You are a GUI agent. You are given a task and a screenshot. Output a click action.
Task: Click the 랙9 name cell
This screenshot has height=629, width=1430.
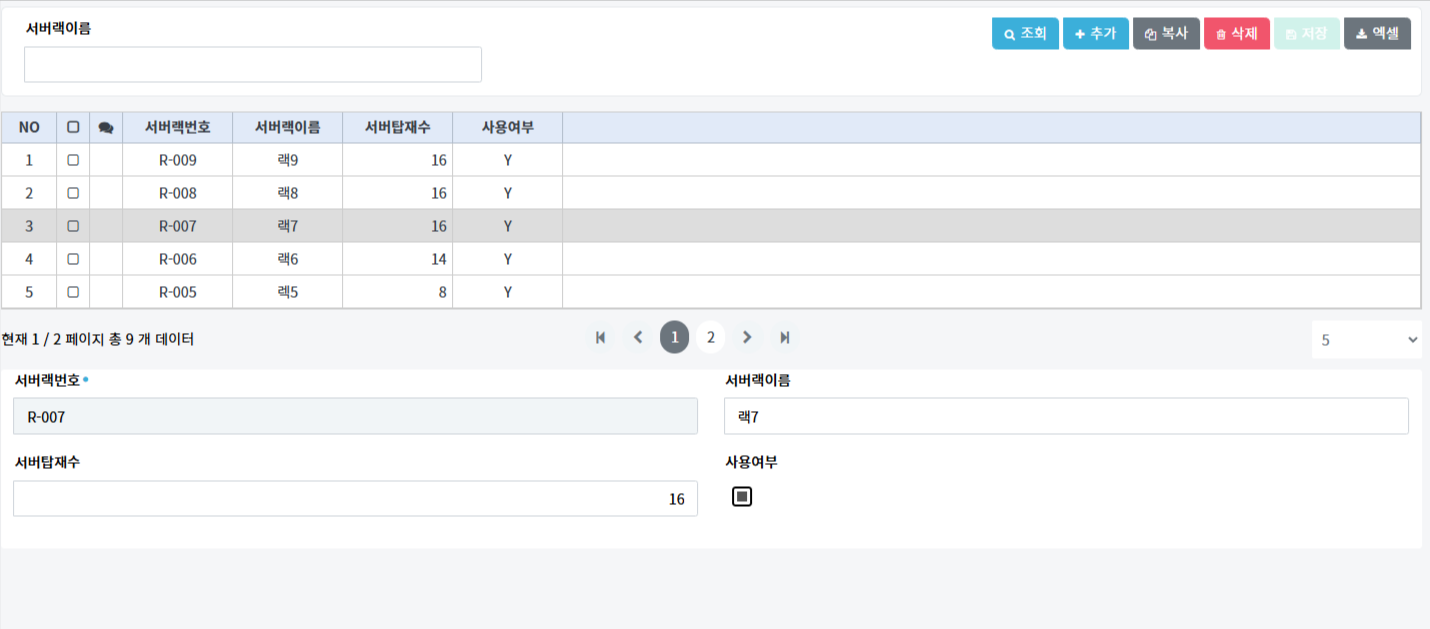pyautogui.click(x=288, y=160)
